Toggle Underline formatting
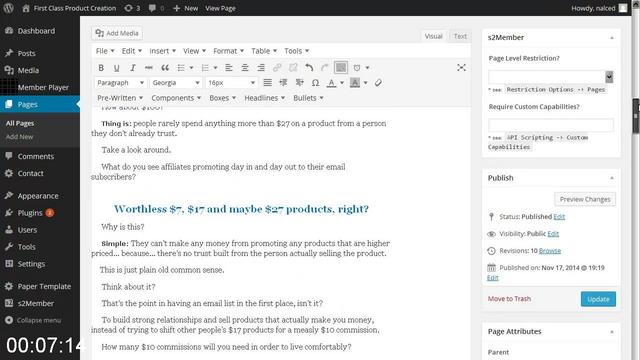 117,68
